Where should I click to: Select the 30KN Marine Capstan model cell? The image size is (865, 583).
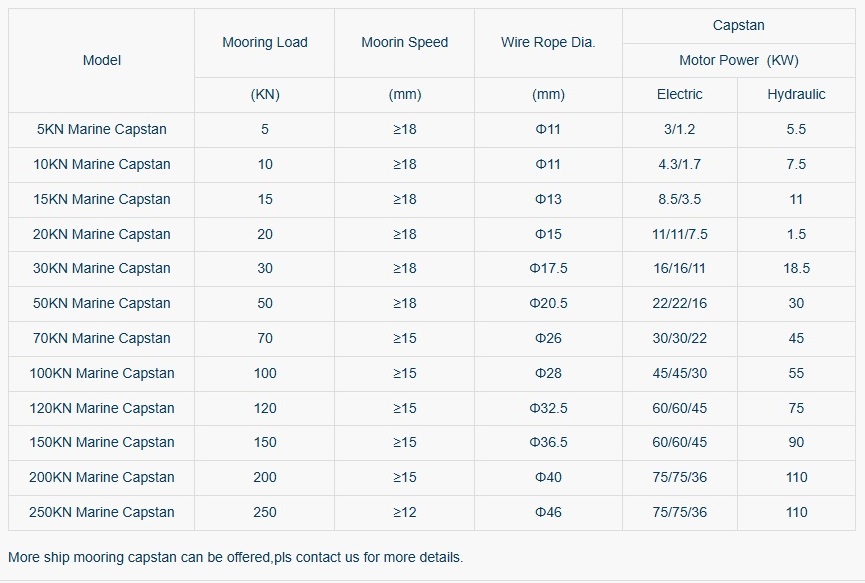click(101, 268)
